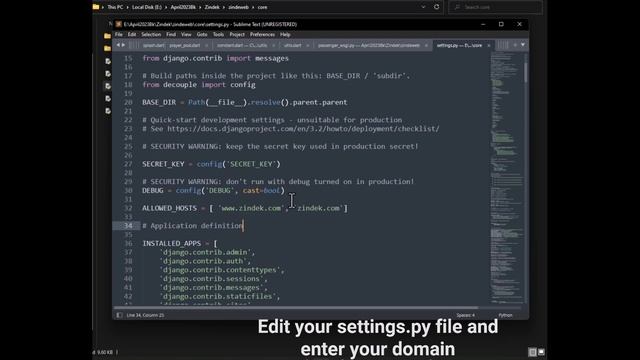640x360 pixels.
Task: Click This PC in Explorer breadcrumb
Action: pyautogui.click(x=115, y=7)
